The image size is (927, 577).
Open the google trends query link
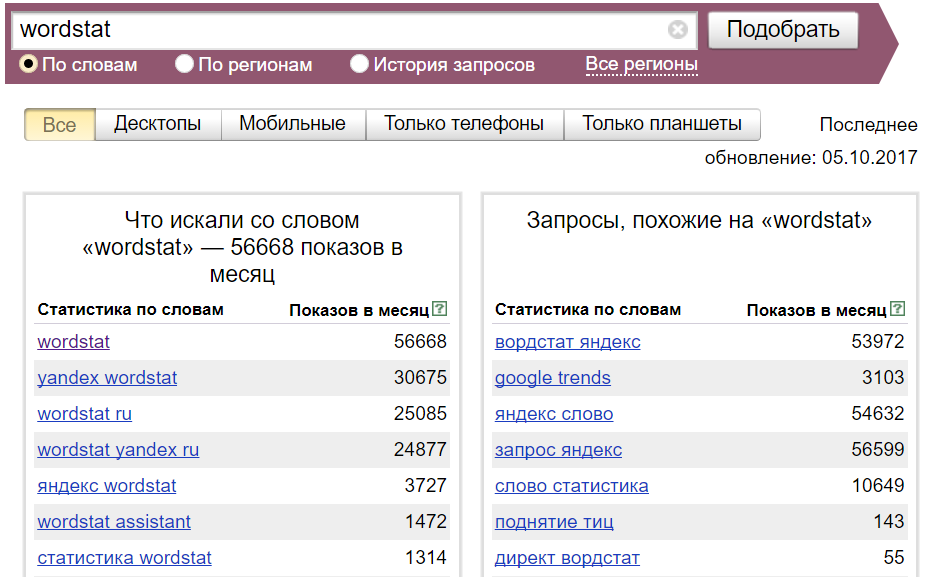553,378
